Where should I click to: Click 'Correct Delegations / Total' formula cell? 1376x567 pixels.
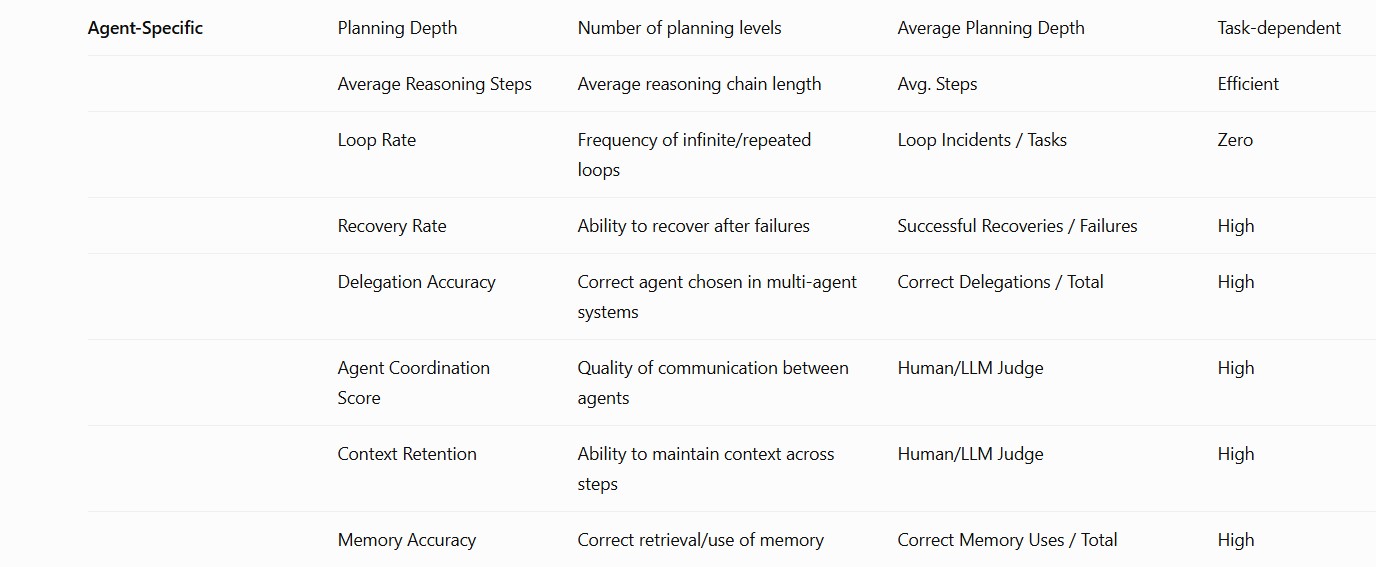tap(1001, 282)
